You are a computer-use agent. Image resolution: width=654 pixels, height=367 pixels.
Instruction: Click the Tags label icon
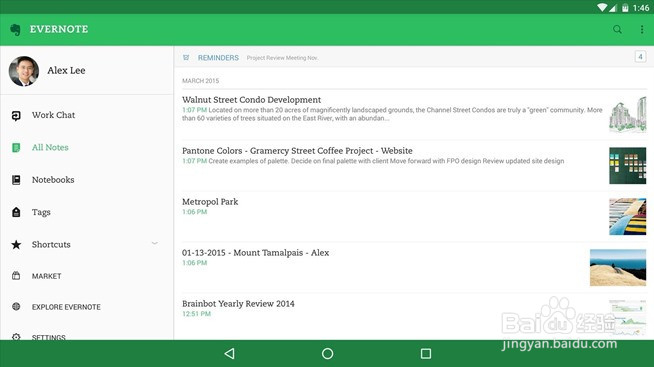tap(16, 212)
